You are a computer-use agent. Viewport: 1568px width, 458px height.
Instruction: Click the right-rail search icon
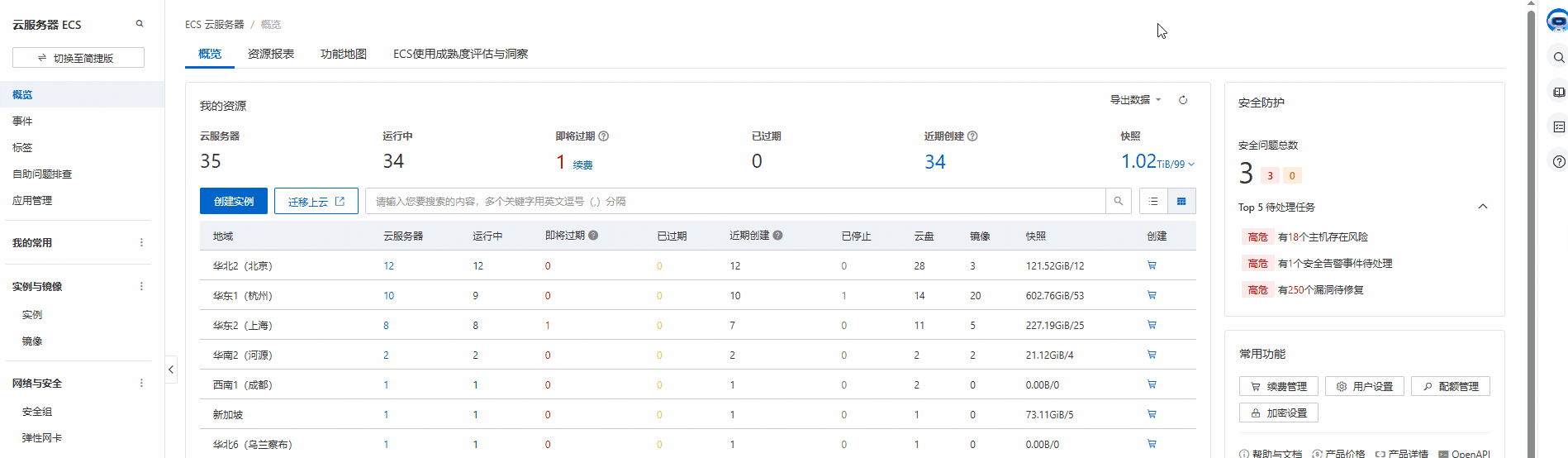(x=1559, y=57)
